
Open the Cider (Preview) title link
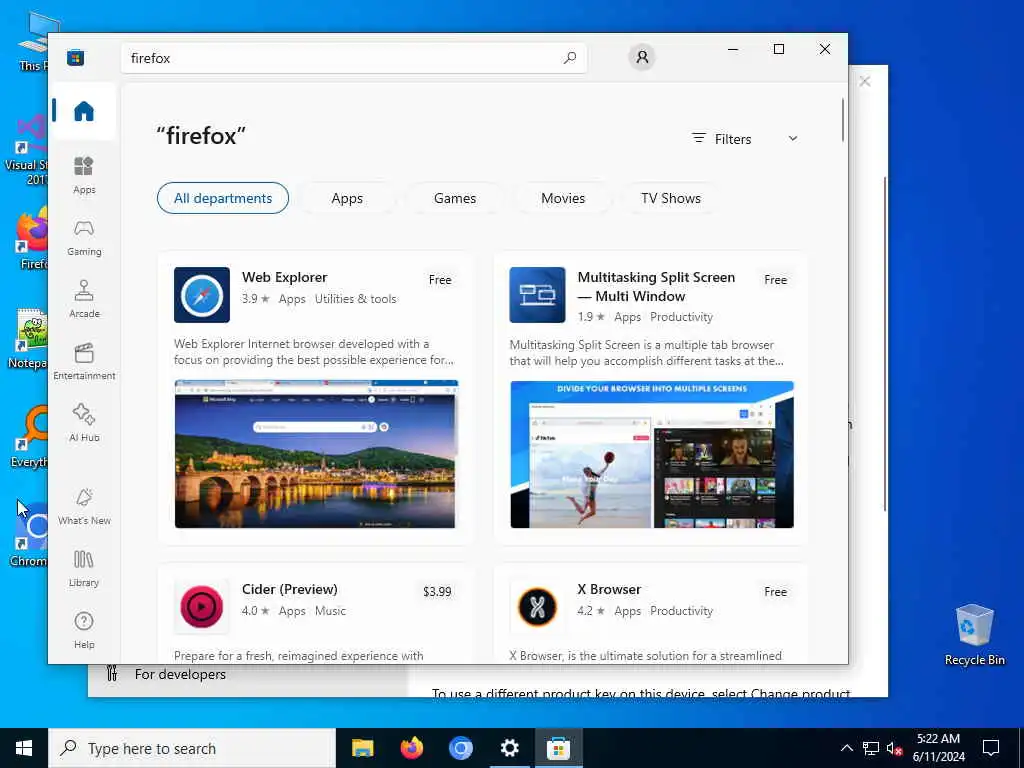[290, 589]
